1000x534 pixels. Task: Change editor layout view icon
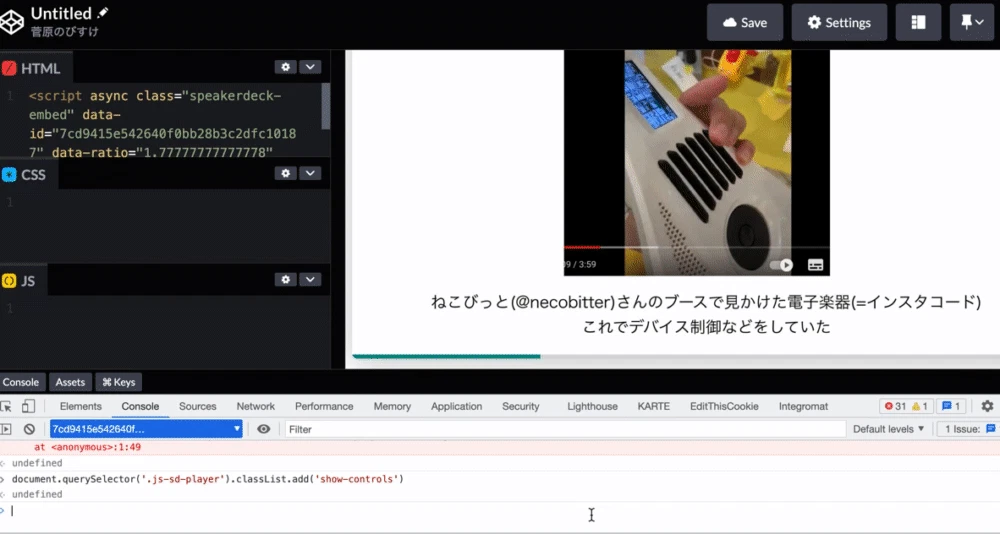tap(918, 22)
